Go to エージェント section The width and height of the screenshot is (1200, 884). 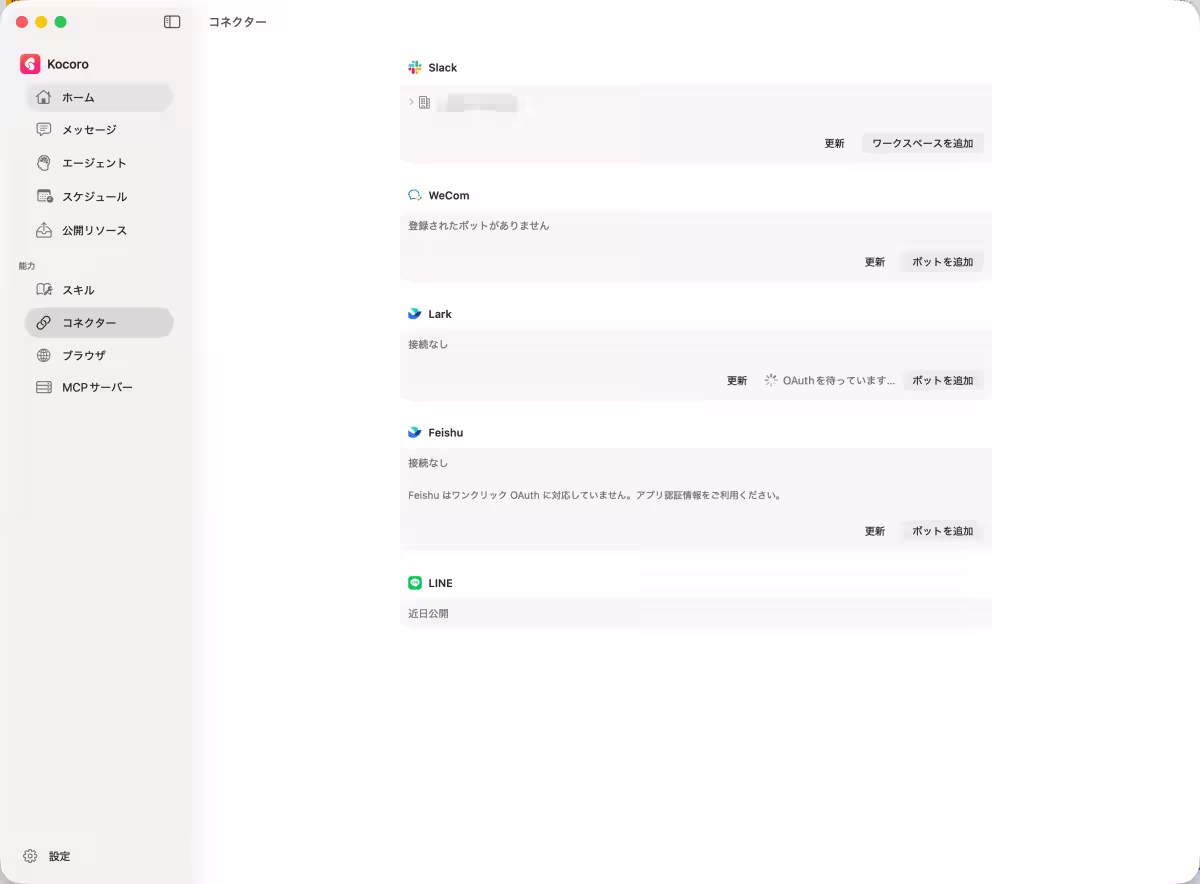click(99, 162)
